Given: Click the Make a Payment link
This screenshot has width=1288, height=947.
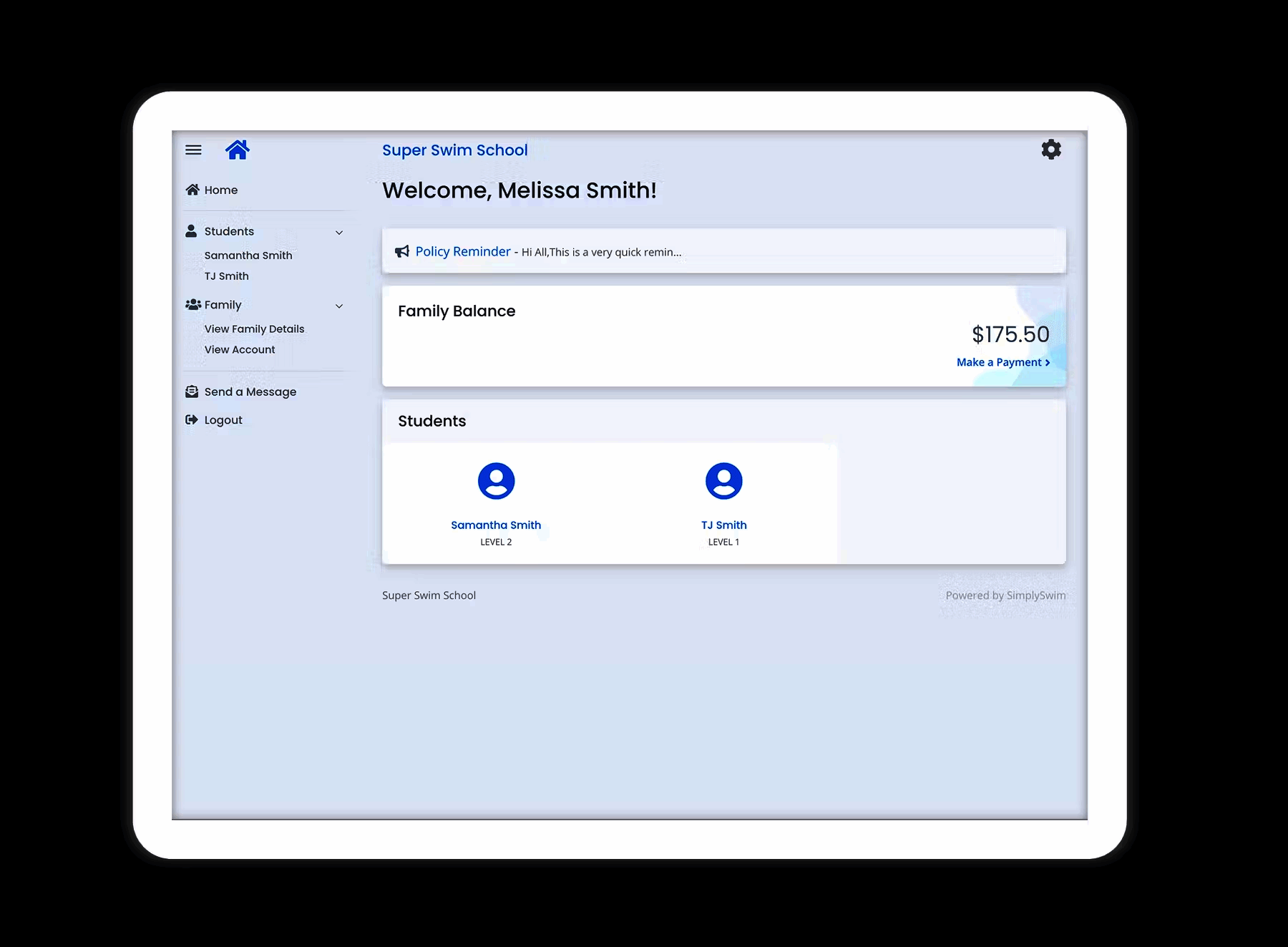Looking at the screenshot, I should point(1000,362).
